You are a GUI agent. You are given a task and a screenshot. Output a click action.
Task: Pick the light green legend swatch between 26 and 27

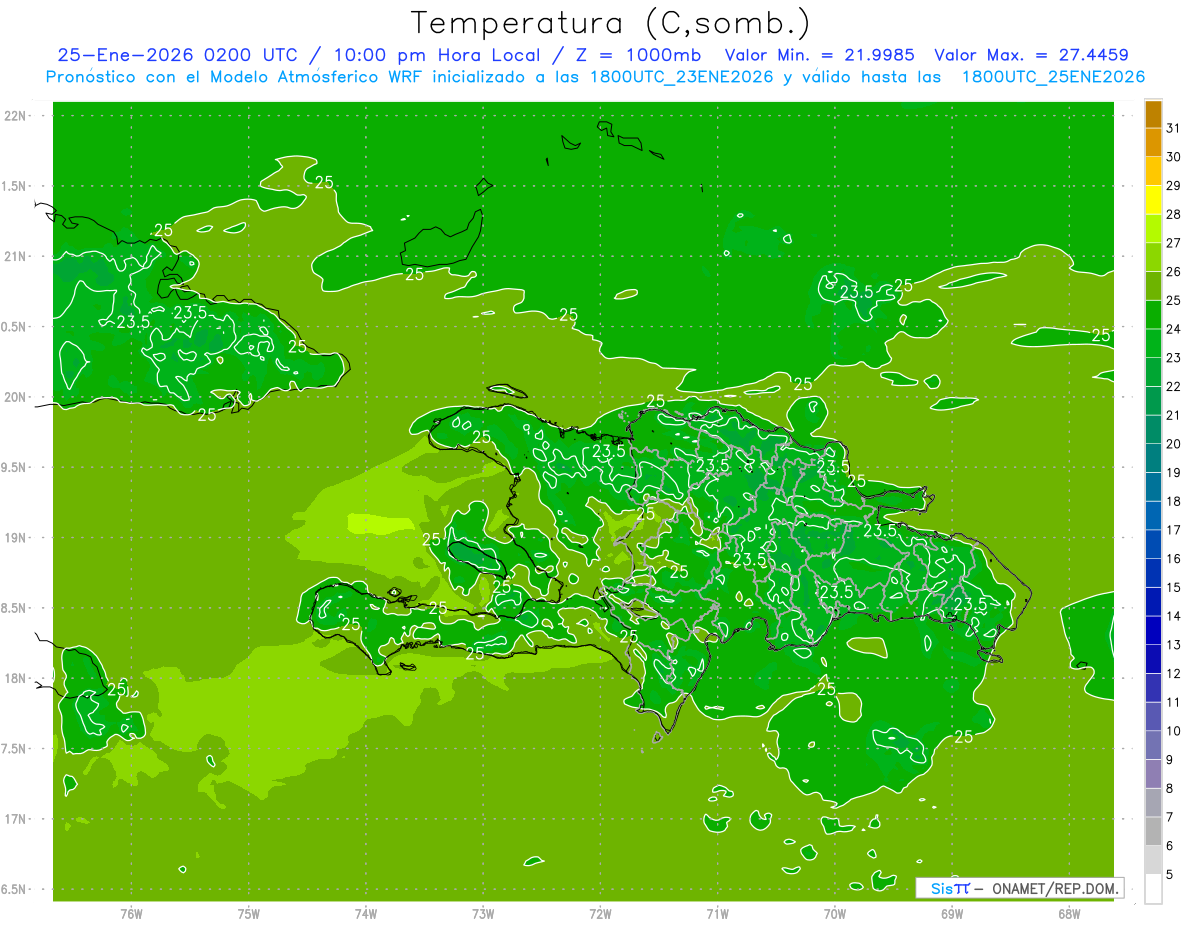(1154, 257)
